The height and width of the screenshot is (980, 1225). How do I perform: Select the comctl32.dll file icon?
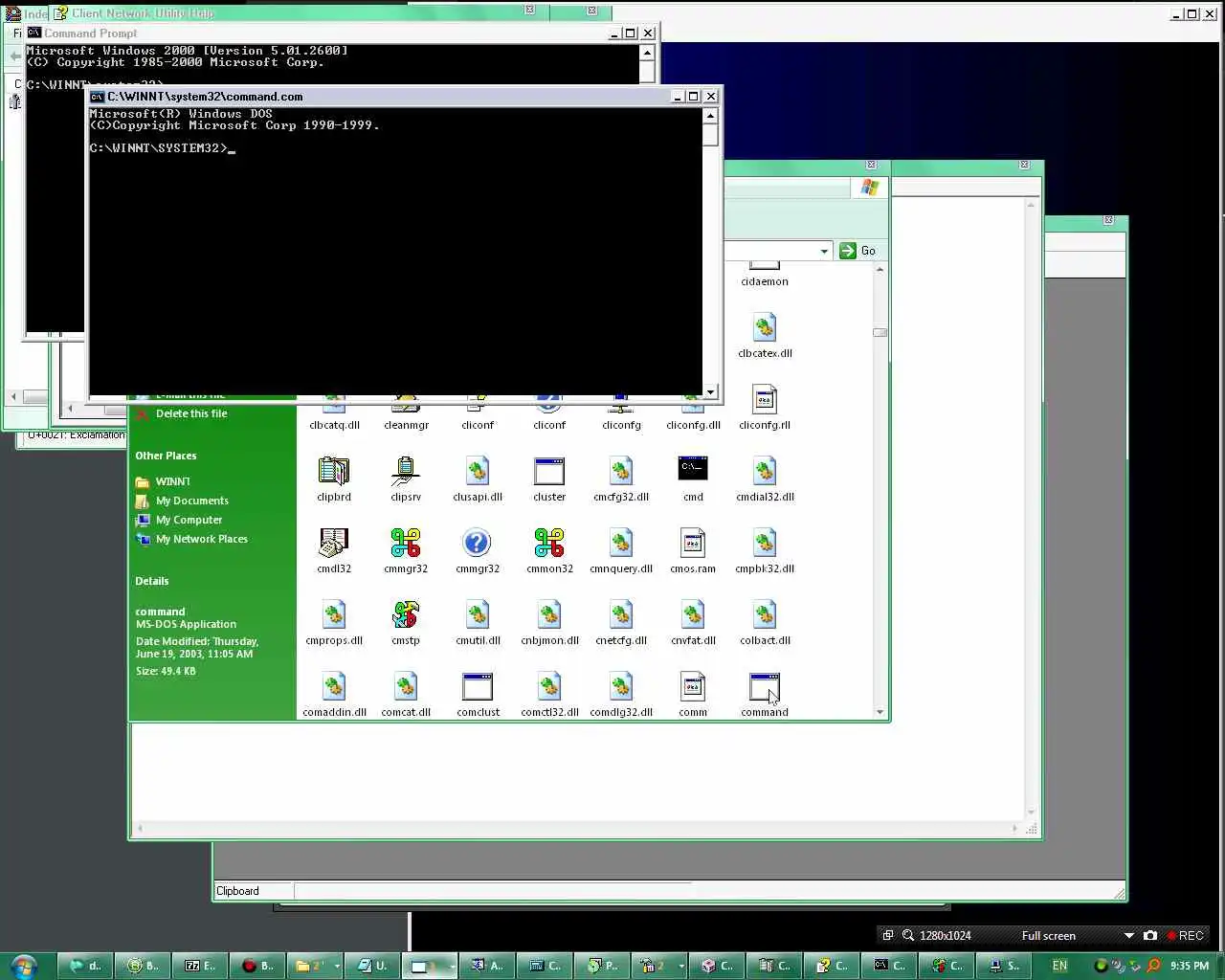pos(549,685)
